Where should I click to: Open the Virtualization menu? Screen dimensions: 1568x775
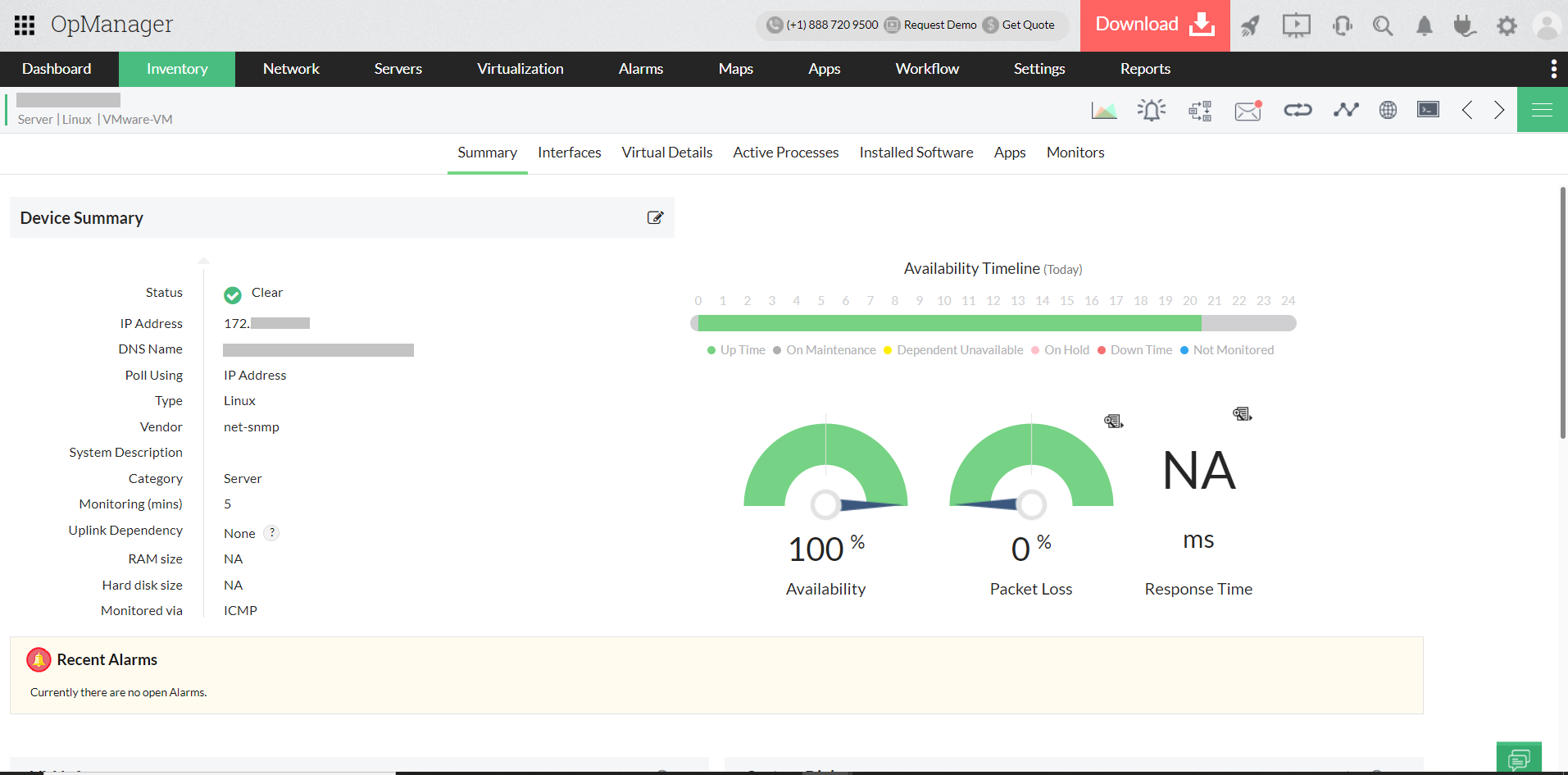520,69
